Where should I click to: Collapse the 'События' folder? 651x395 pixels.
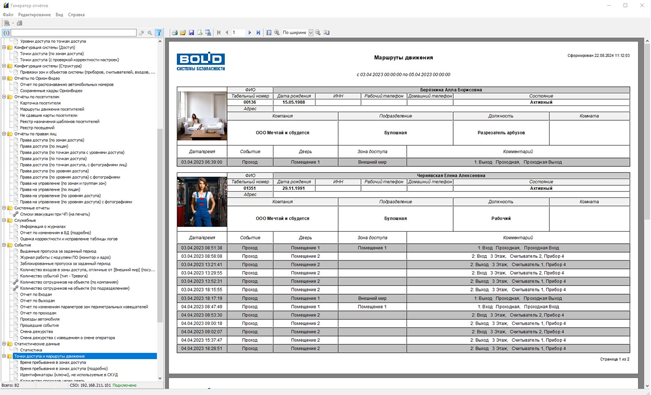(4, 245)
